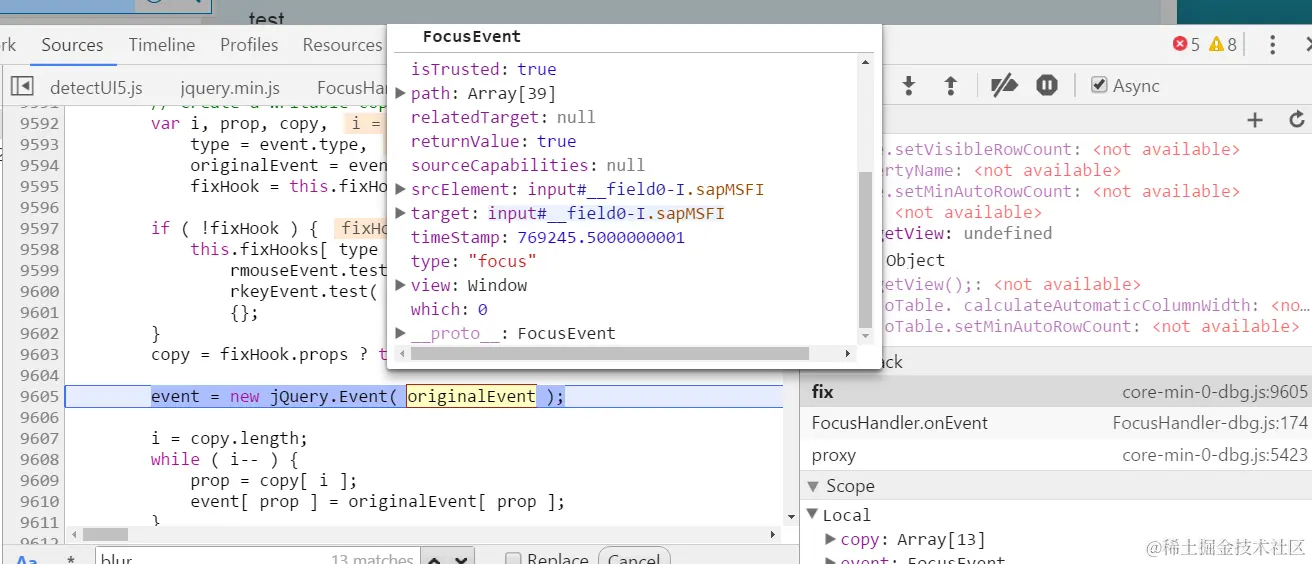Click the timeStamp value 769245.5000000001

tap(602, 237)
